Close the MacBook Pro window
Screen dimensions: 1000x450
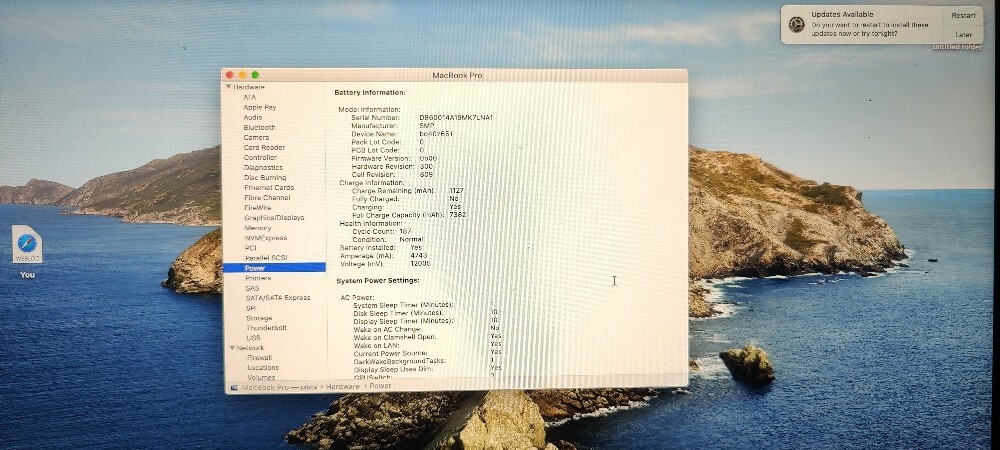[x=230, y=75]
